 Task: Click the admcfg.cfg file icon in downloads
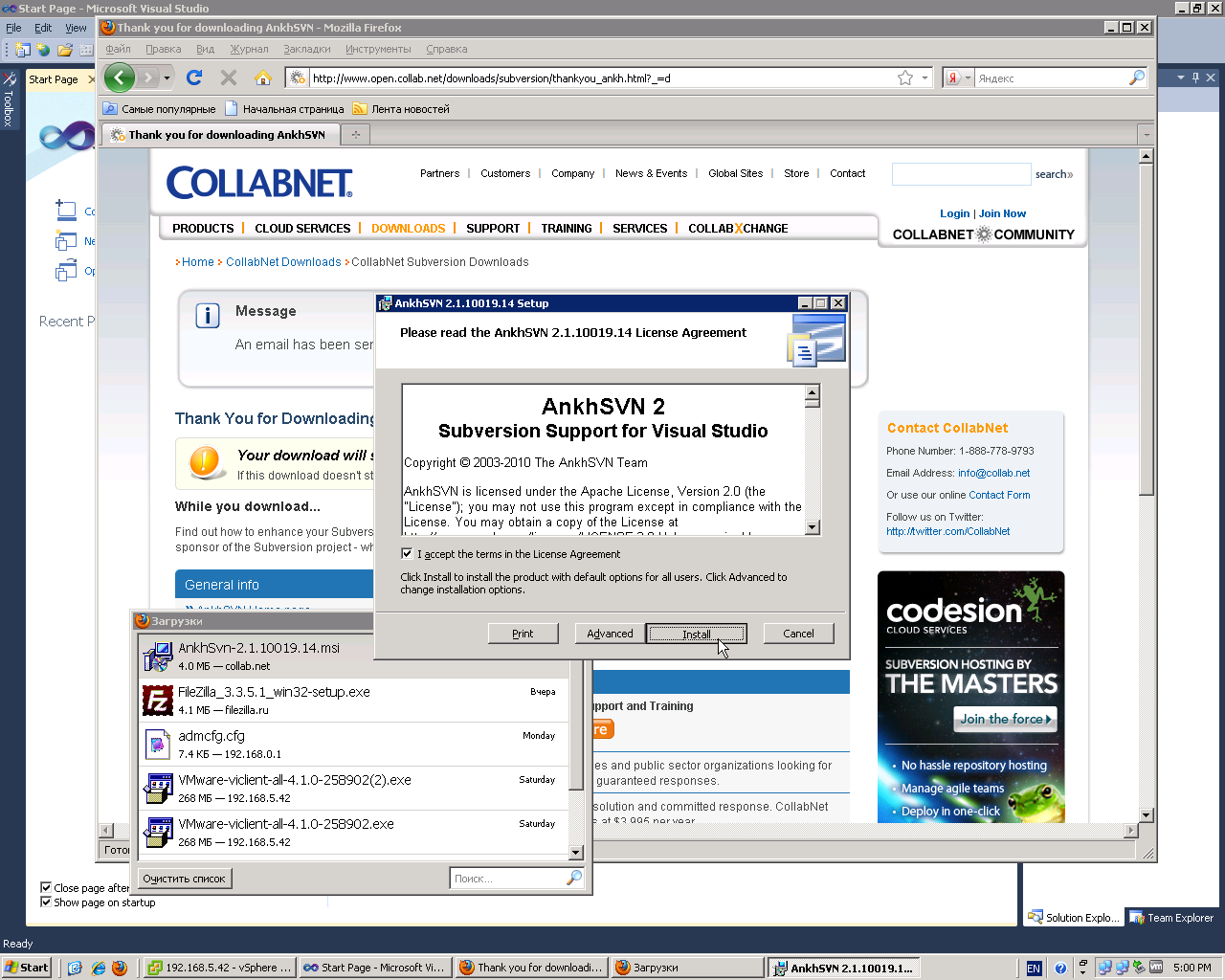point(157,745)
